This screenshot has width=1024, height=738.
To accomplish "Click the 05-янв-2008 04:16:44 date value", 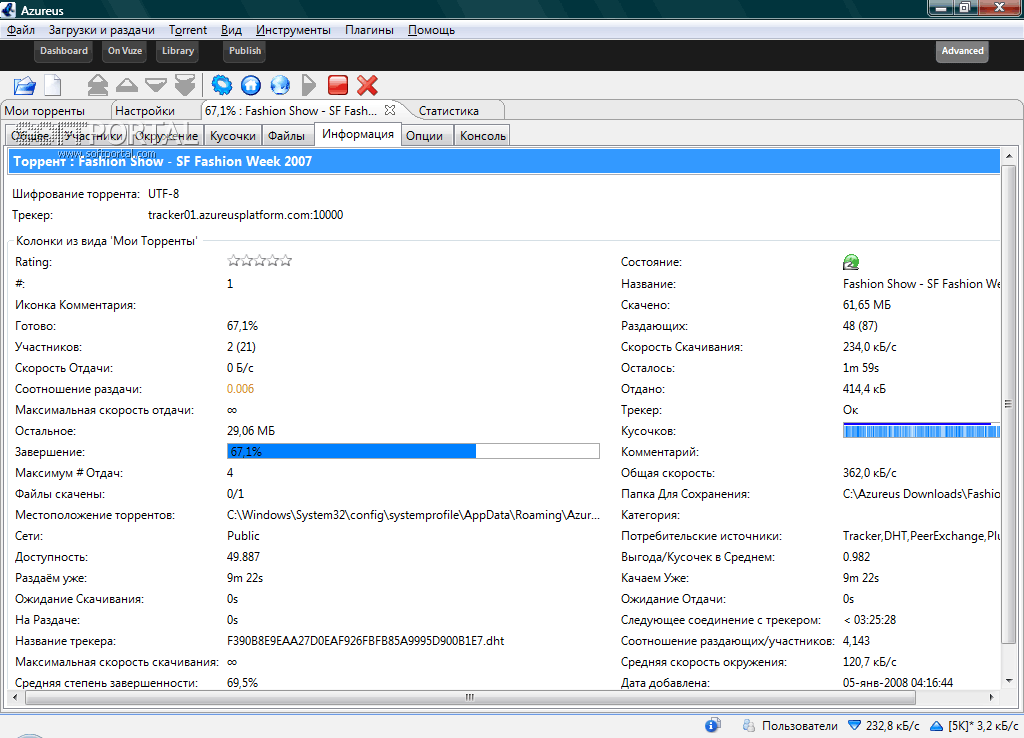I will 898,682.
